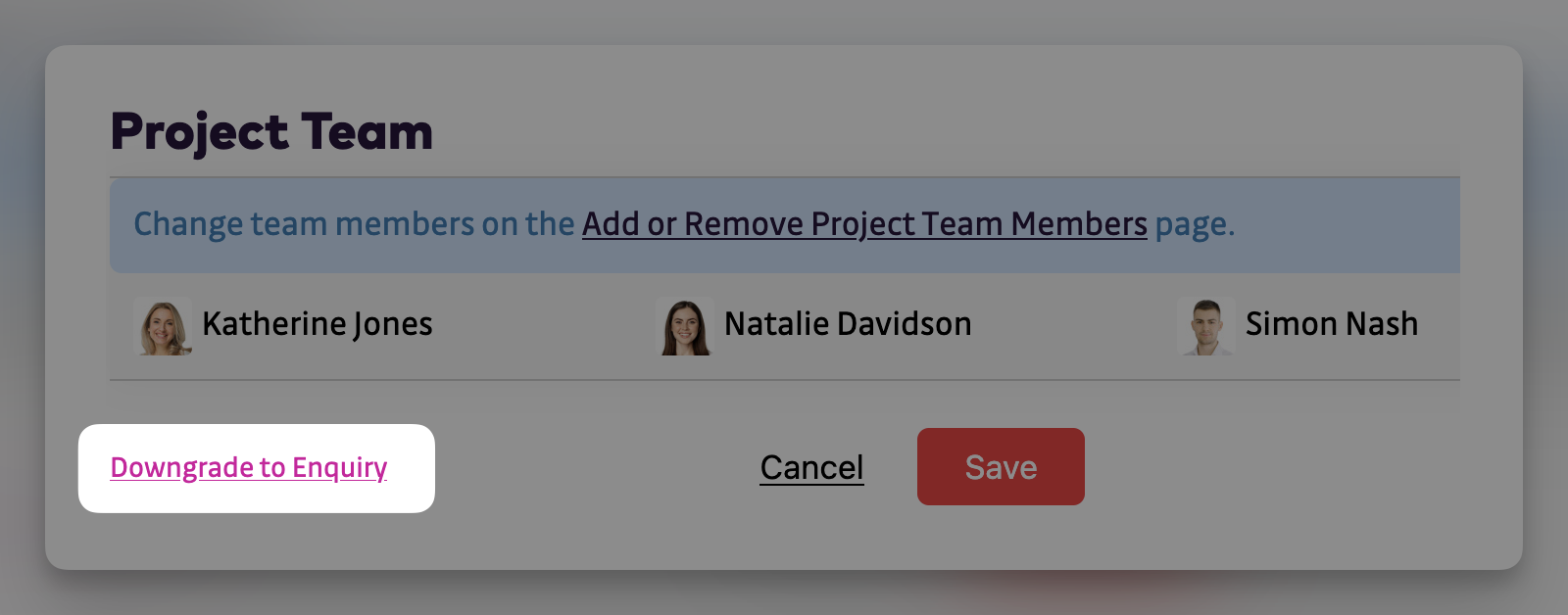The height and width of the screenshot is (615, 1568).
Task: Select the Katherine Jones name label
Action: [317, 324]
